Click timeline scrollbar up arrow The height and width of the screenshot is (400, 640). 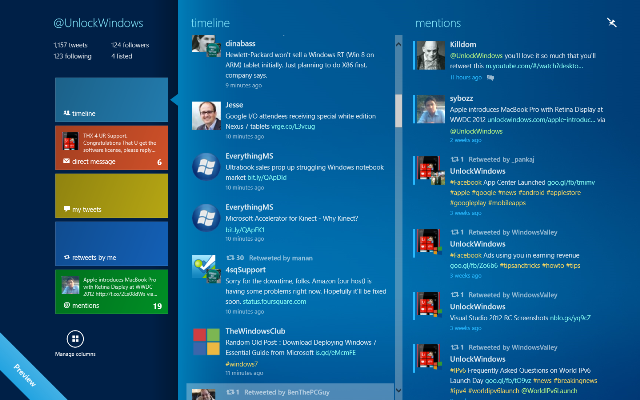coord(398,44)
